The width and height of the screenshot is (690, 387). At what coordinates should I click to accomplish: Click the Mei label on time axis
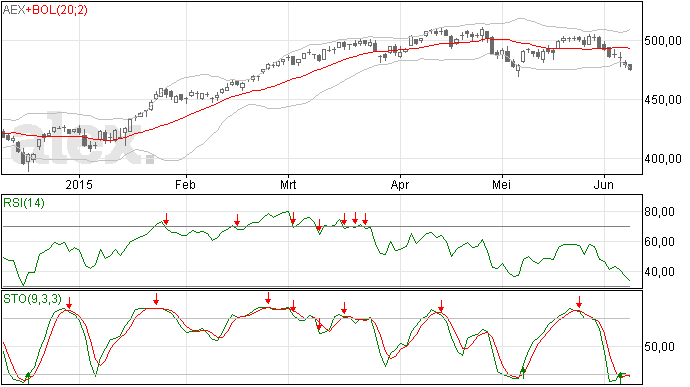pyautogui.click(x=502, y=184)
